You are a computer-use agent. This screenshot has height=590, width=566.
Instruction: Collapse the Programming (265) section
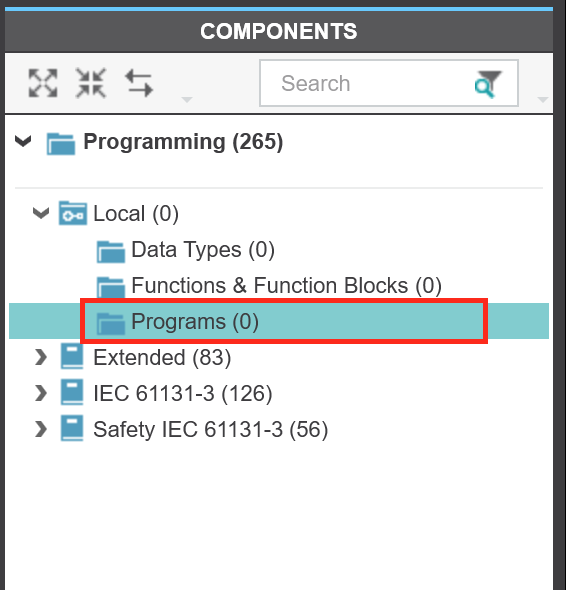[23, 141]
